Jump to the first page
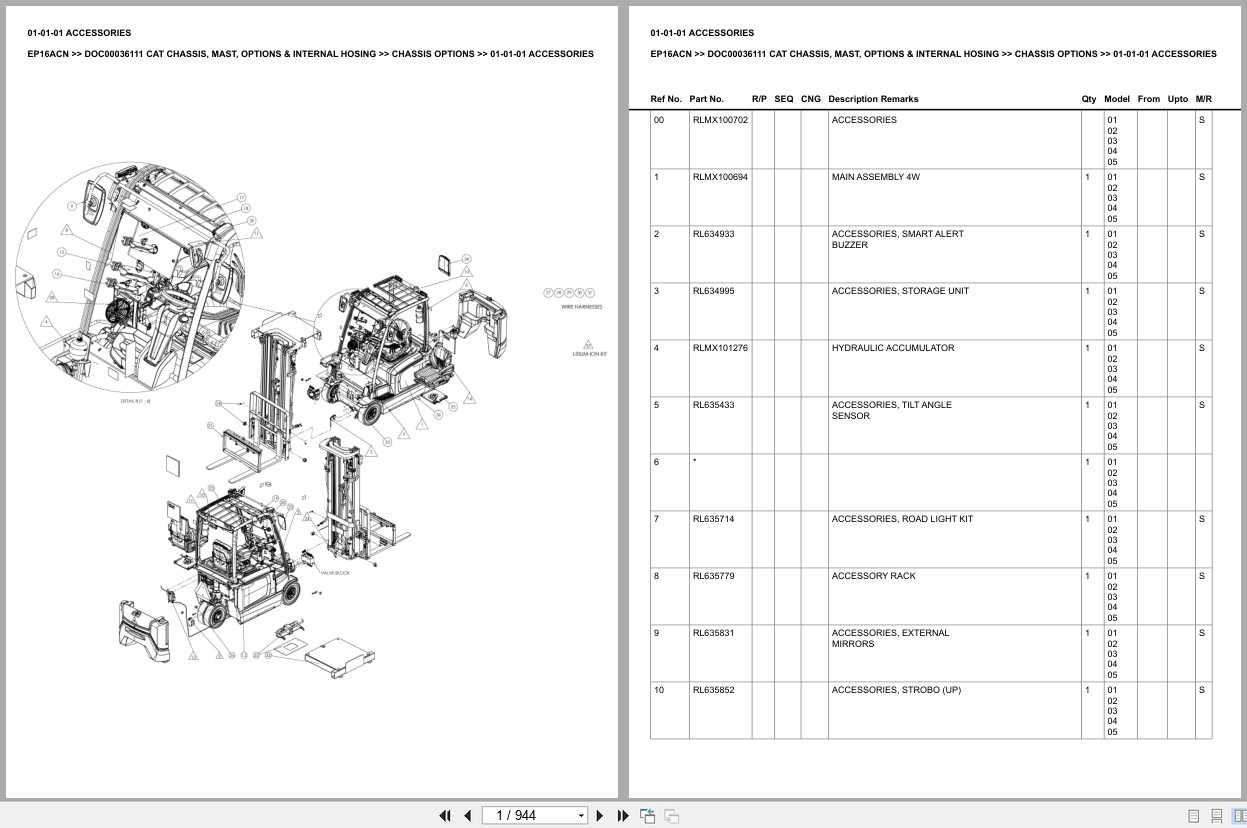Viewport: 1247px width, 828px height. pyautogui.click(x=444, y=816)
